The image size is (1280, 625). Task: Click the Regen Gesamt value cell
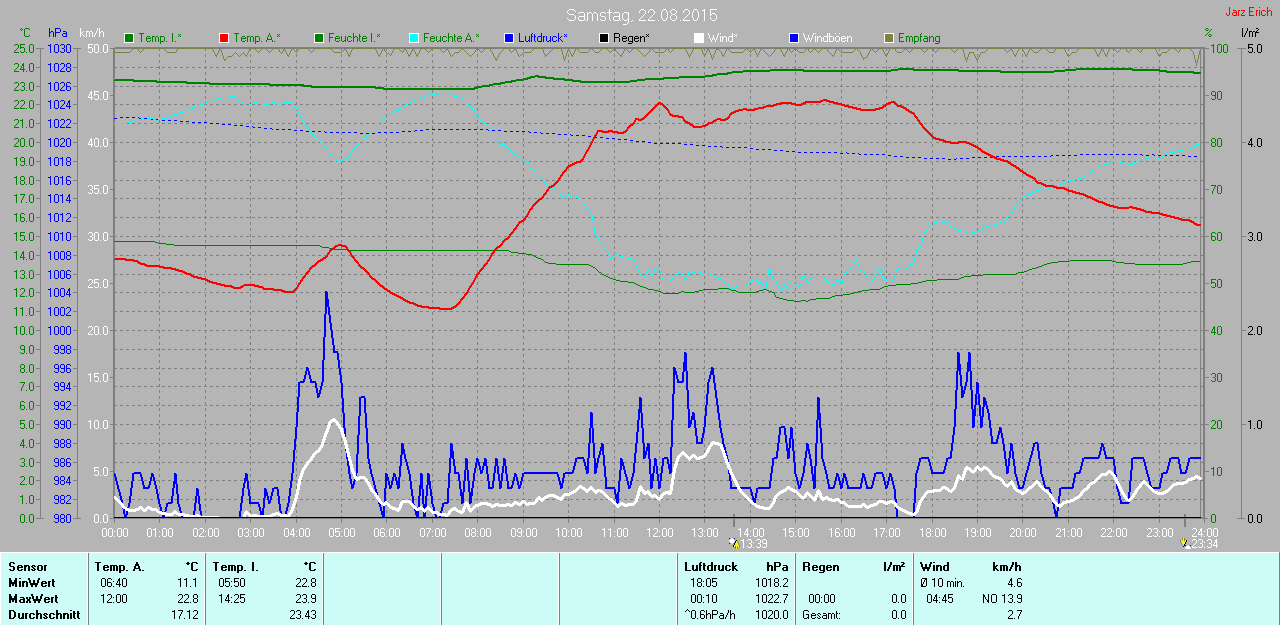click(x=898, y=615)
